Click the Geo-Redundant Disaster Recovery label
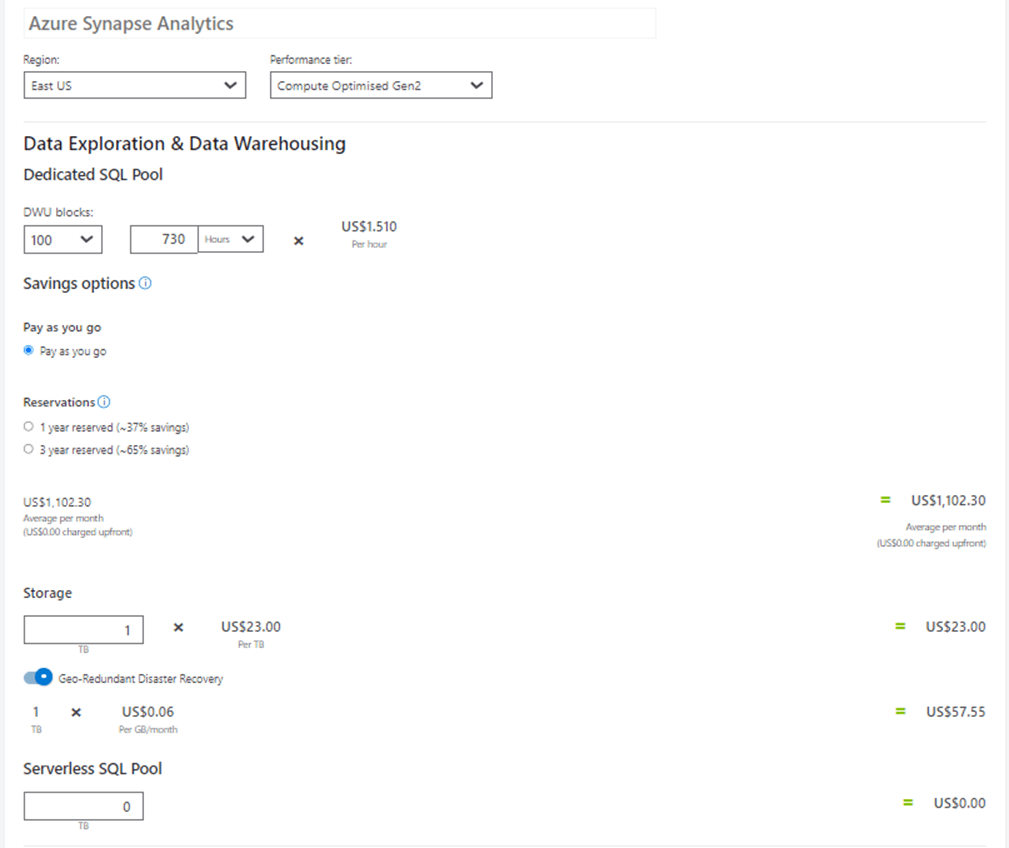The image size is (1009, 848). [x=141, y=679]
